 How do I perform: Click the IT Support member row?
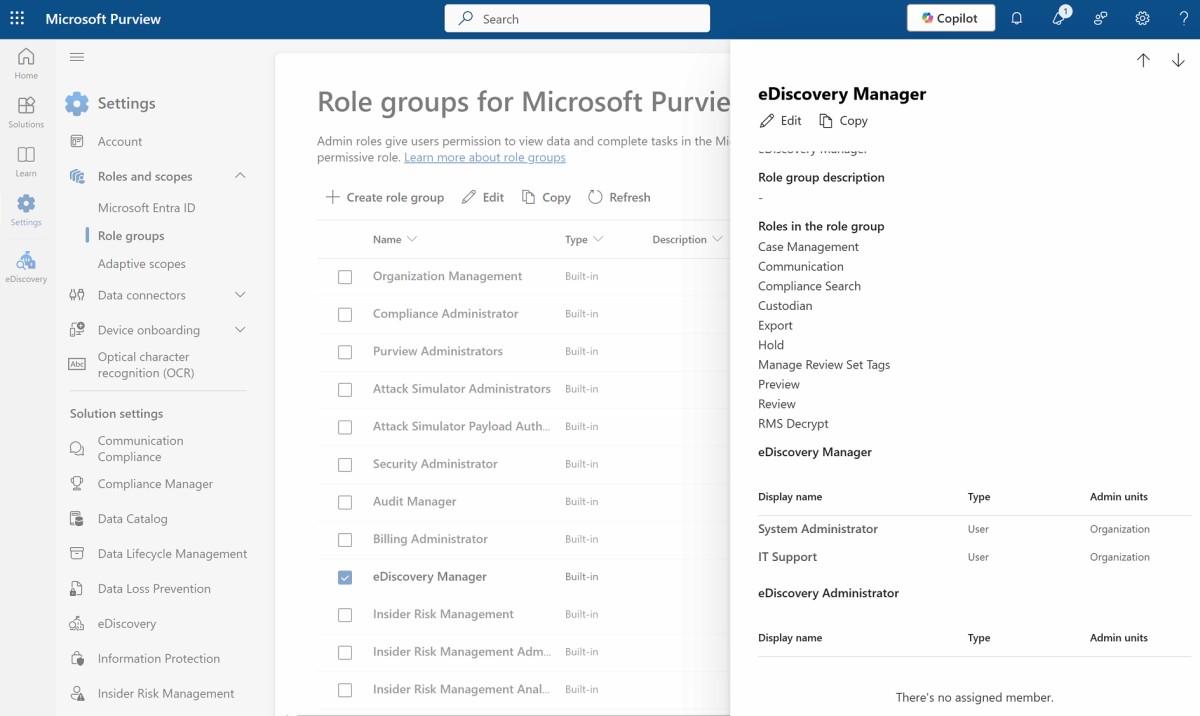(x=974, y=557)
